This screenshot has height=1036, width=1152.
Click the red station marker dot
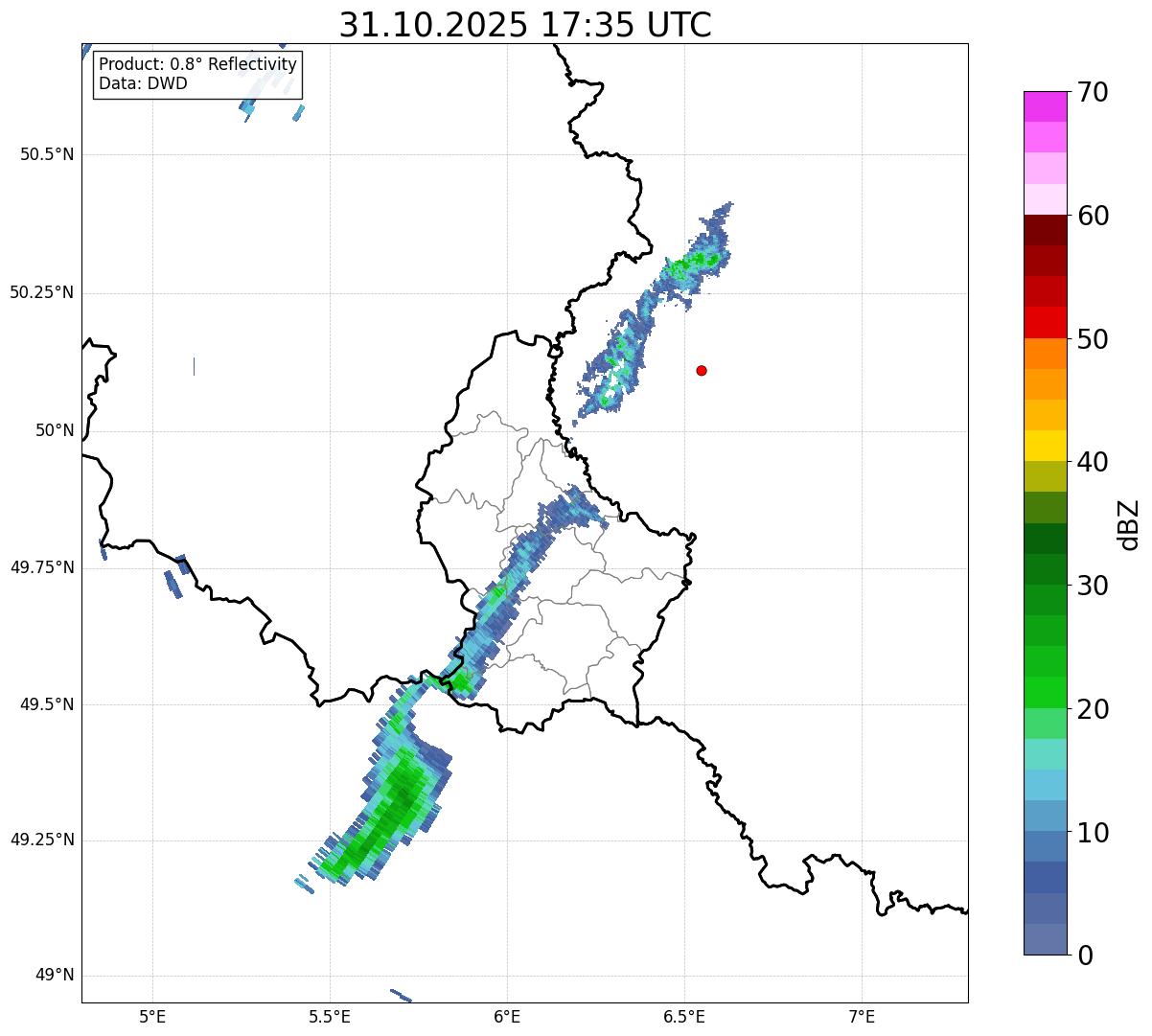[702, 370]
